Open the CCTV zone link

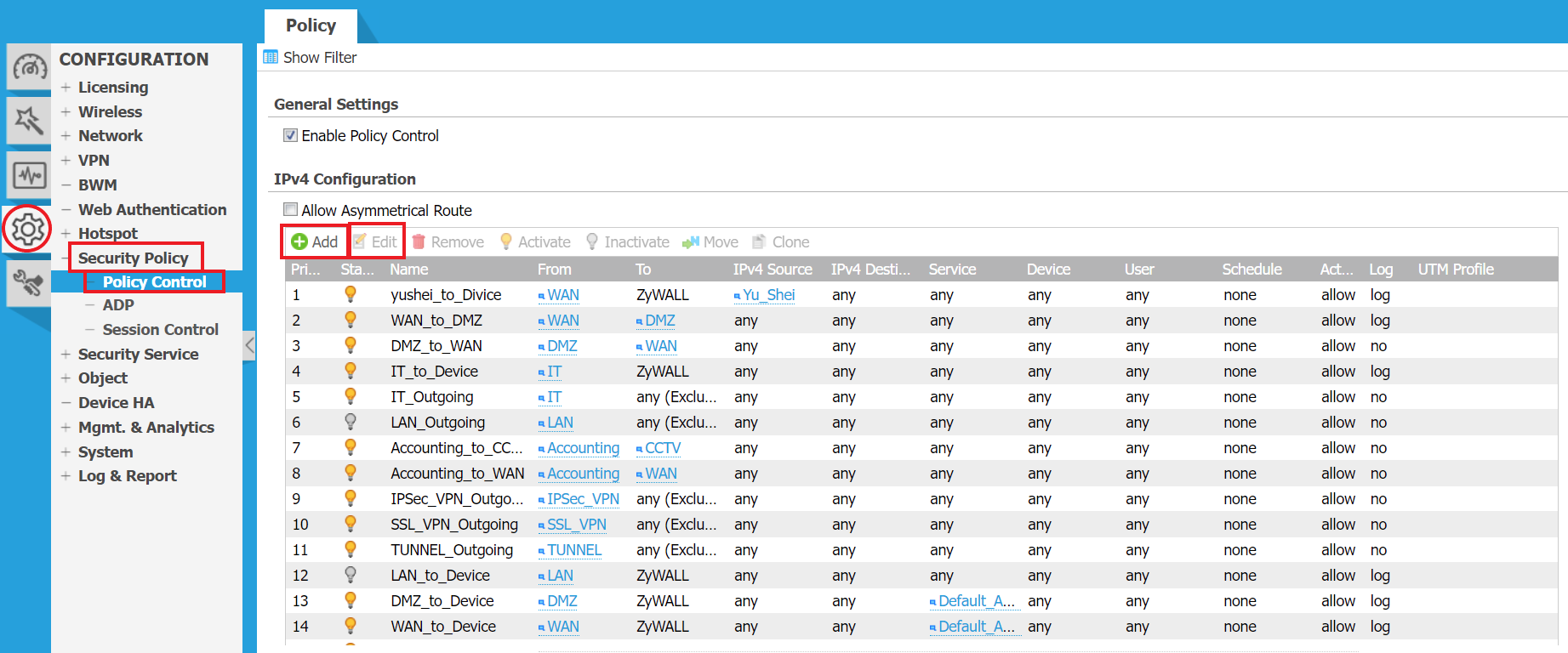coord(663,448)
